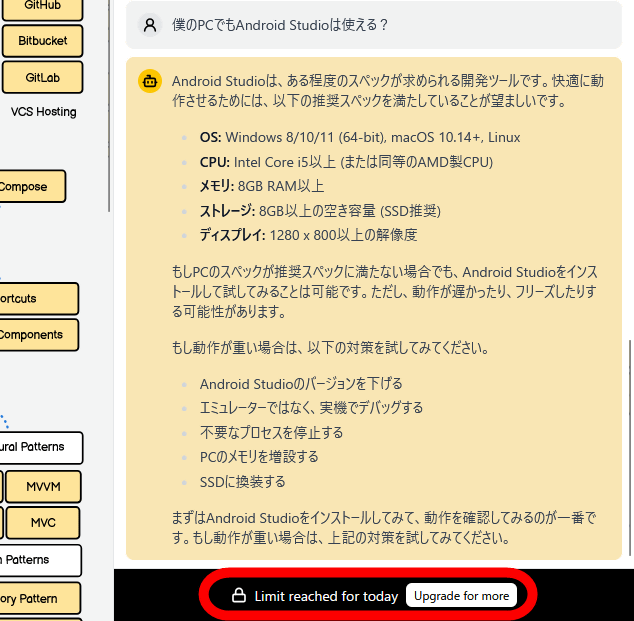Open the Shortcuts roadmap node
The width and height of the screenshot is (634, 621).
pyautogui.click(x=39, y=299)
